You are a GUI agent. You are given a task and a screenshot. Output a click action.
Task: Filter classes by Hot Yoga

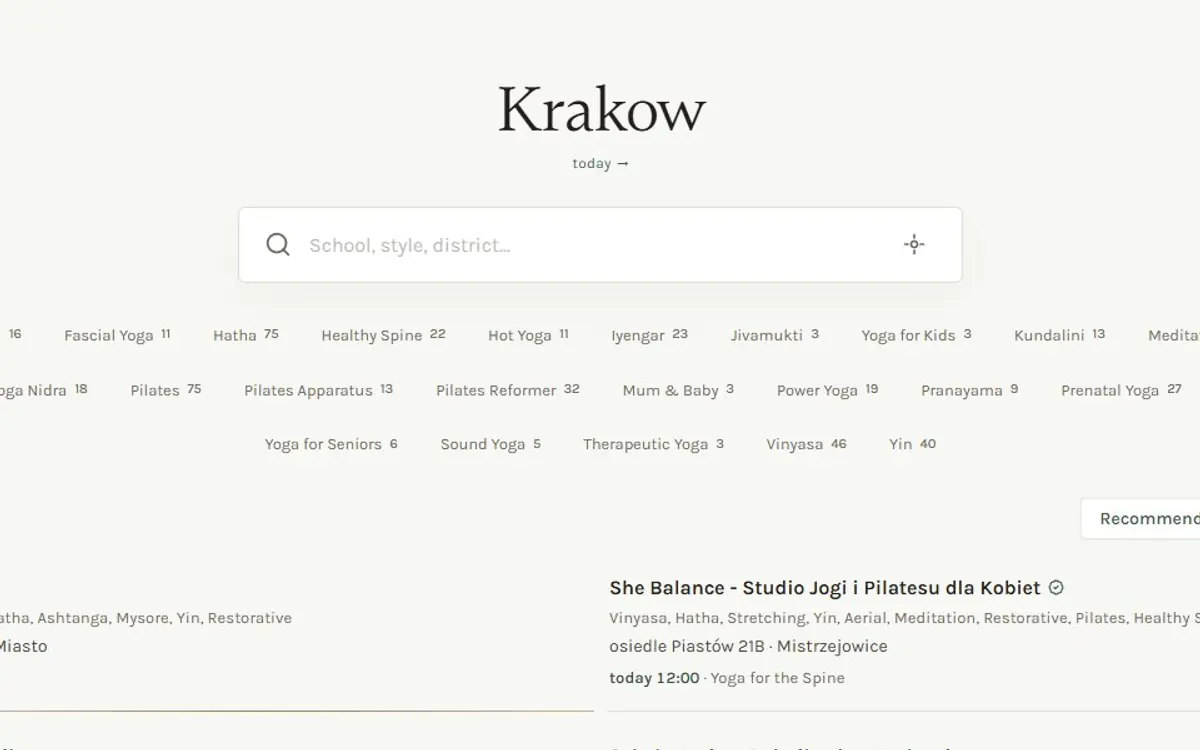coord(528,335)
